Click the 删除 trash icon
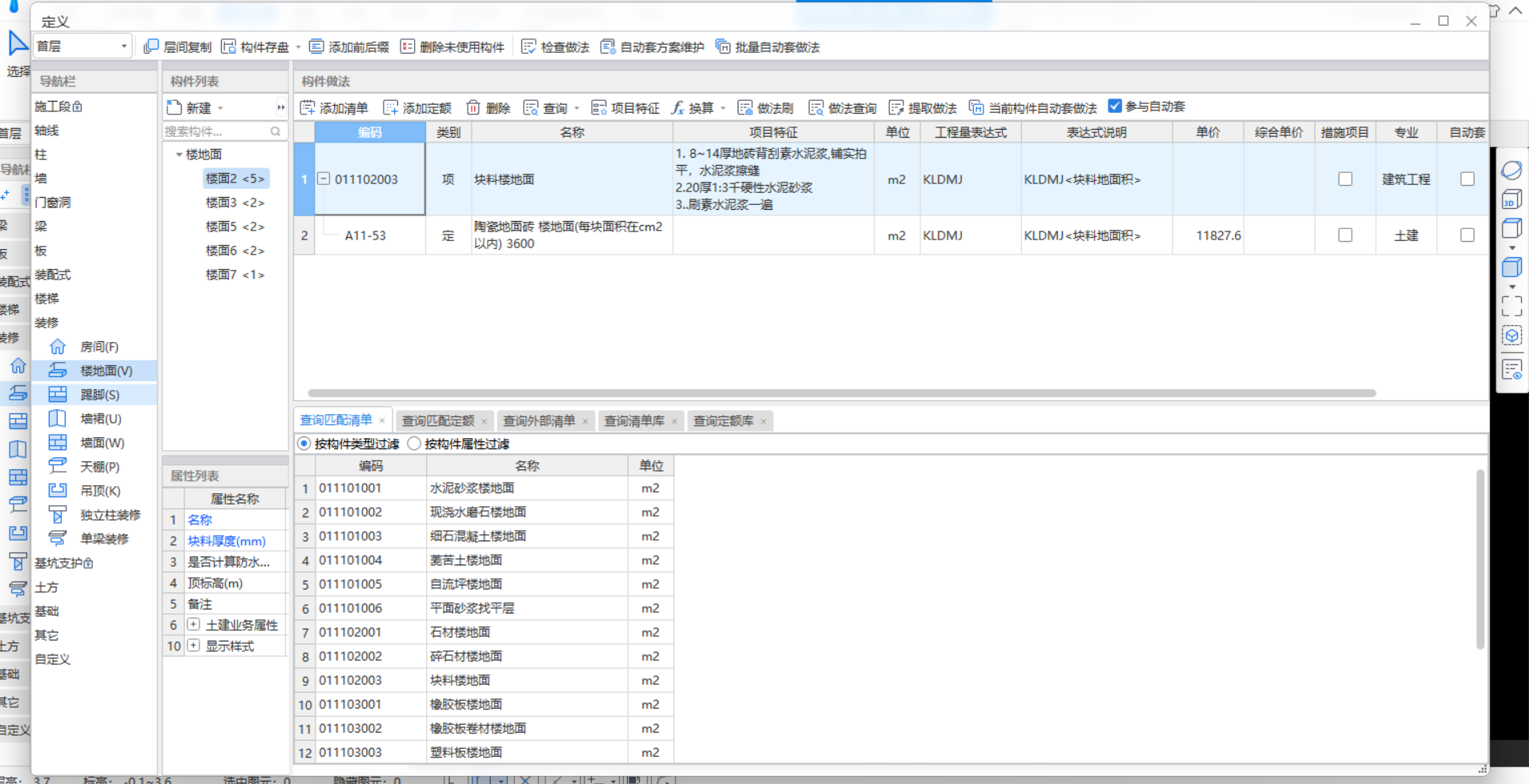This screenshot has width=1529, height=784. [473, 107]
